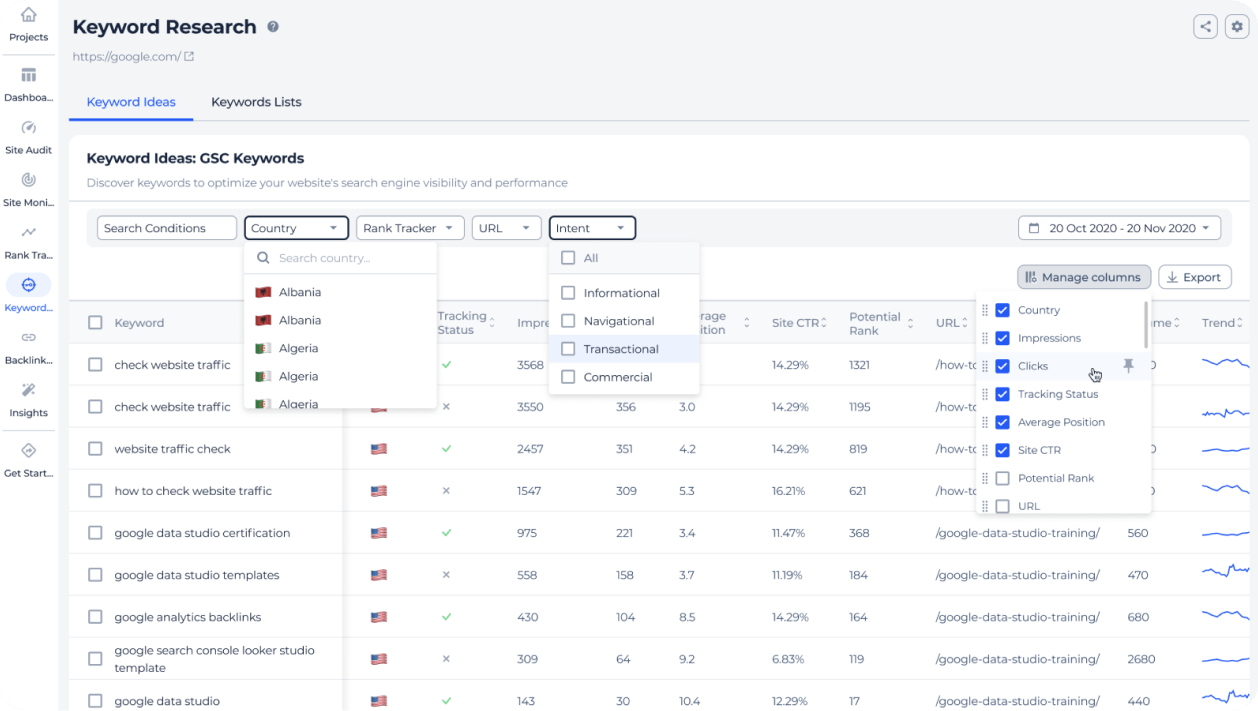This screenshot has height=711, width=1258.
Task: Click Search Conditions field
Action: point(167,228)
